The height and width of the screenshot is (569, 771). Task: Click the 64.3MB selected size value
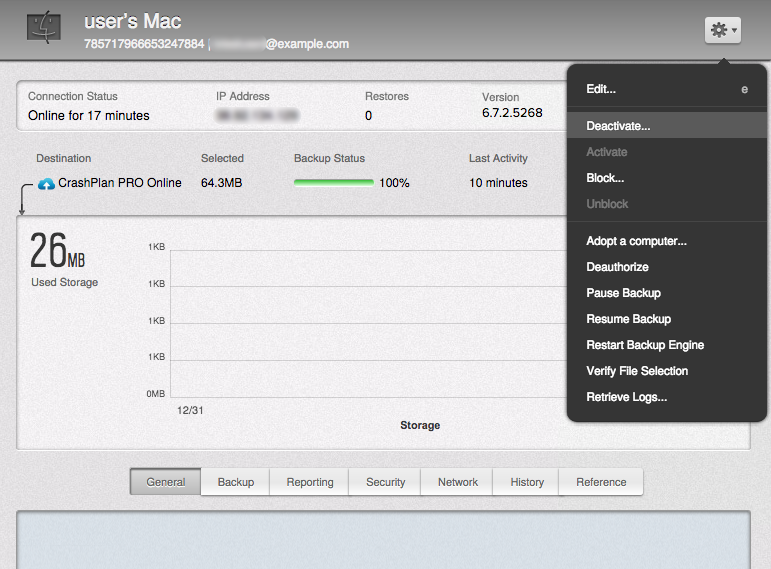[x=221, y=183]
